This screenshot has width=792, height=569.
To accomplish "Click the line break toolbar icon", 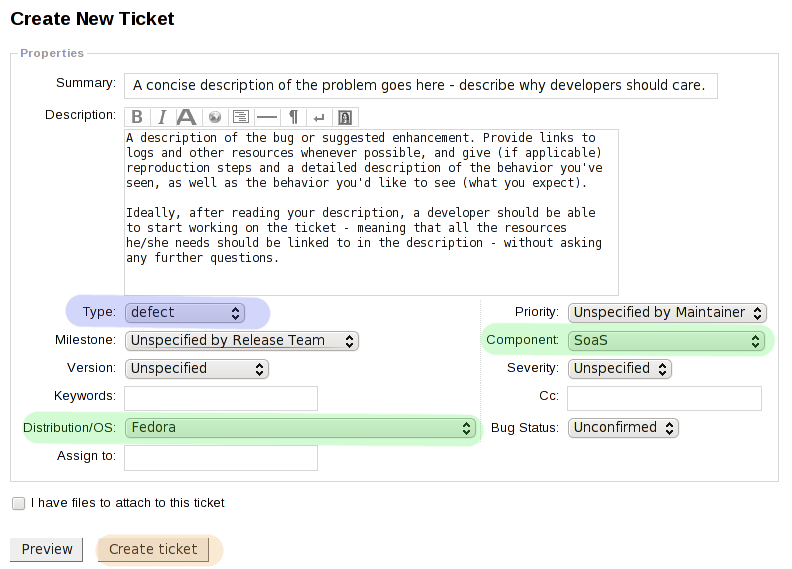I will click(x=319, y=116).
